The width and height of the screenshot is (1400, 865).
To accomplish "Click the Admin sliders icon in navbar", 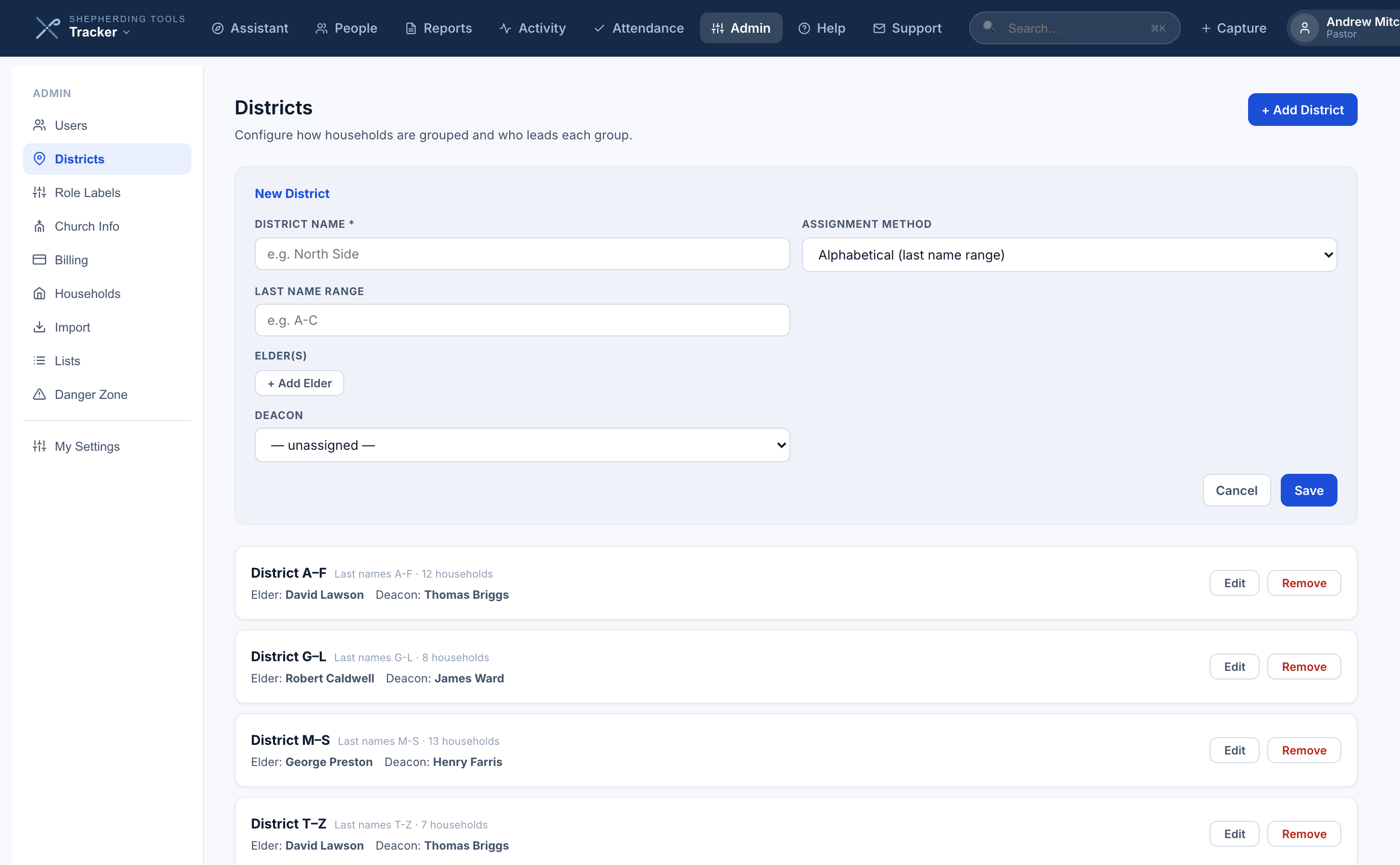I will tap(718, 28).
